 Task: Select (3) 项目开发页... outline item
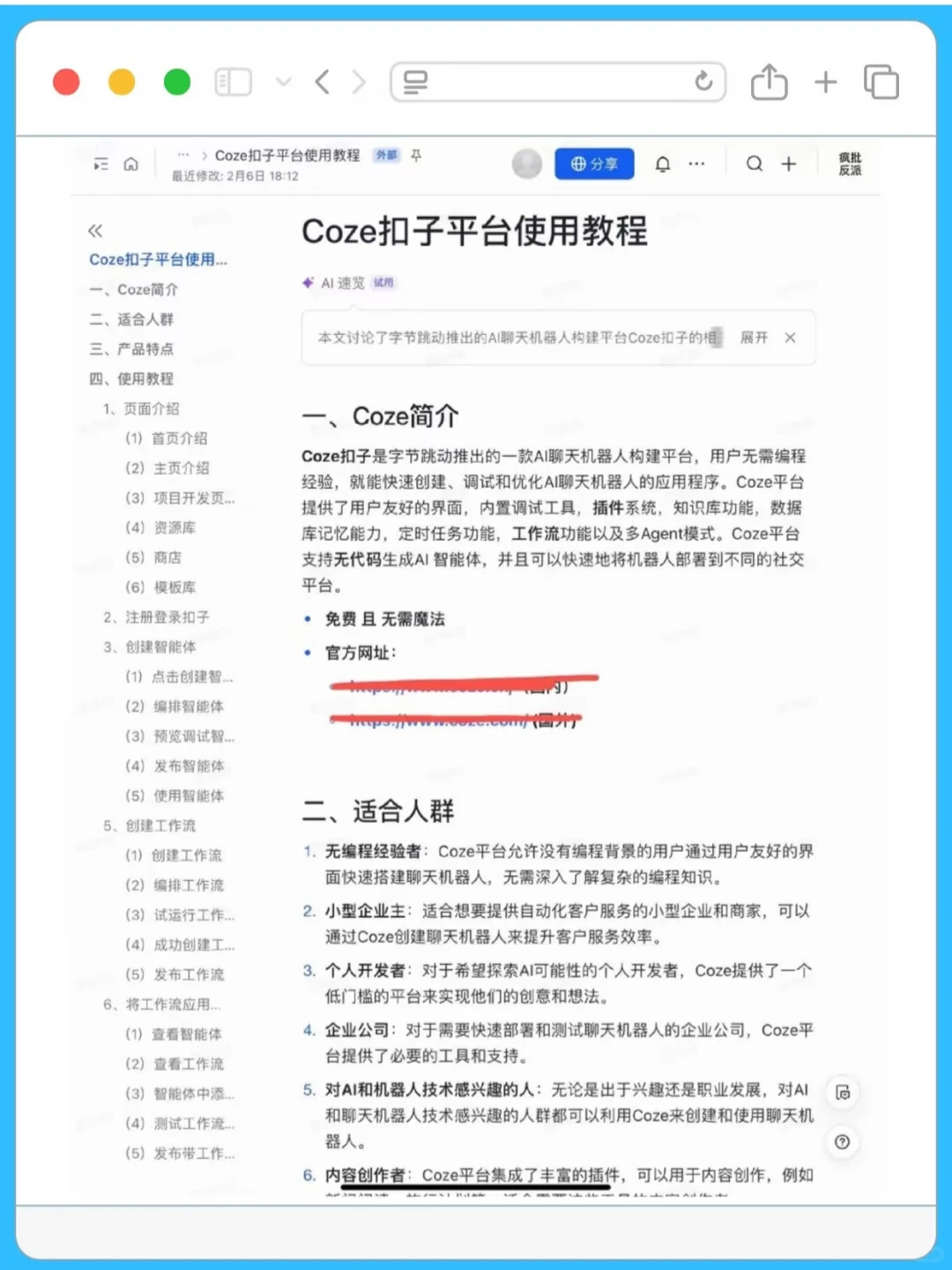180,498
